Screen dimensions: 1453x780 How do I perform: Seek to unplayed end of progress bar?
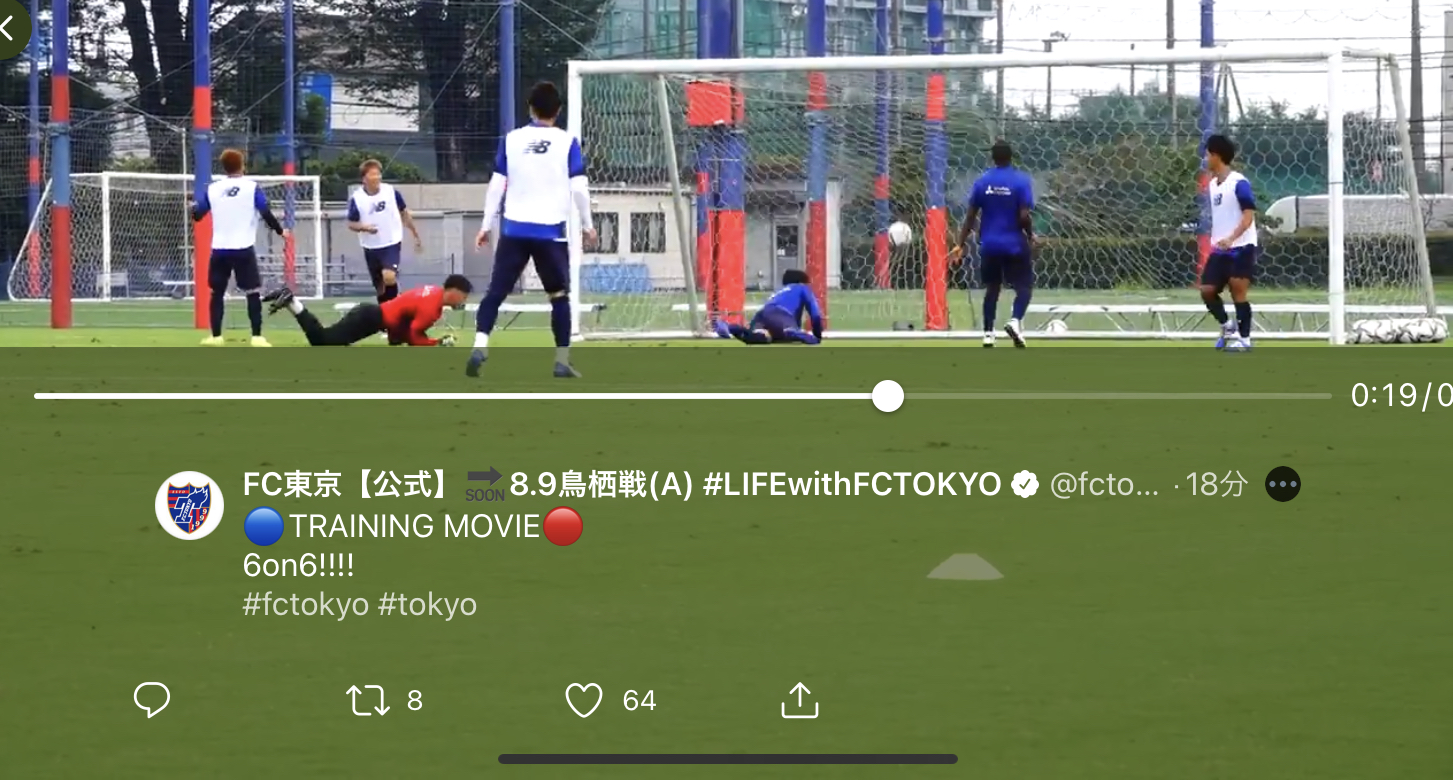click(1327, 396)
